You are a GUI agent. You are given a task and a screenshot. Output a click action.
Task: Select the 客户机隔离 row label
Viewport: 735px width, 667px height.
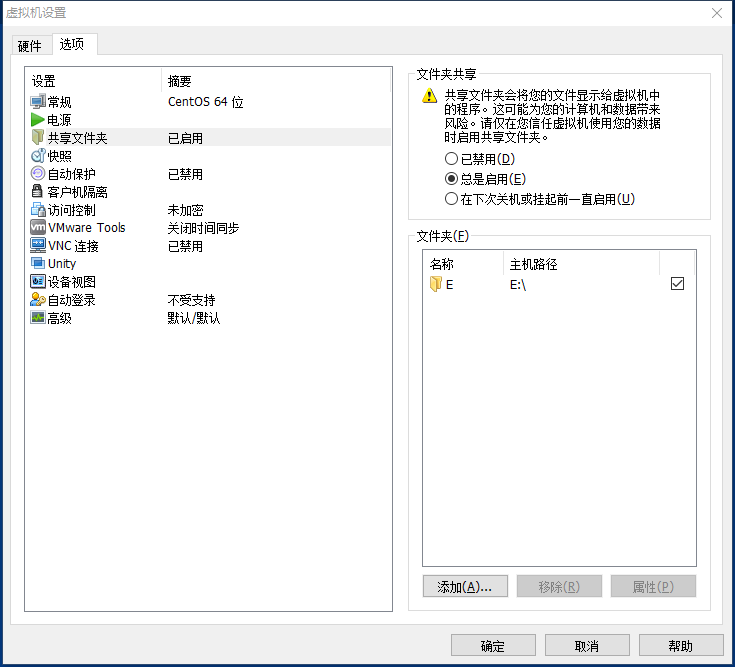pyautogui.click(x=78, y=192)
